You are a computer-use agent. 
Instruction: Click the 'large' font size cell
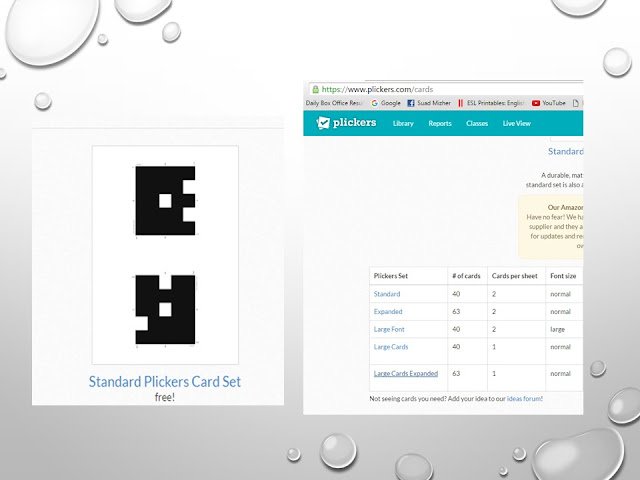pyautogui.click(x=558, y=329)
